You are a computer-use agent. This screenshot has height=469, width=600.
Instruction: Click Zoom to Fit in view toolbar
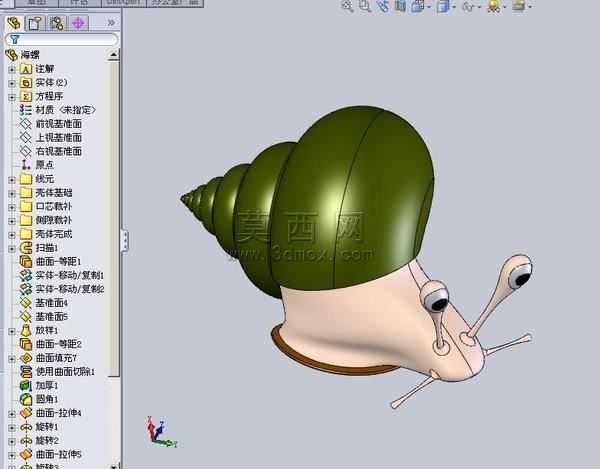347,6
